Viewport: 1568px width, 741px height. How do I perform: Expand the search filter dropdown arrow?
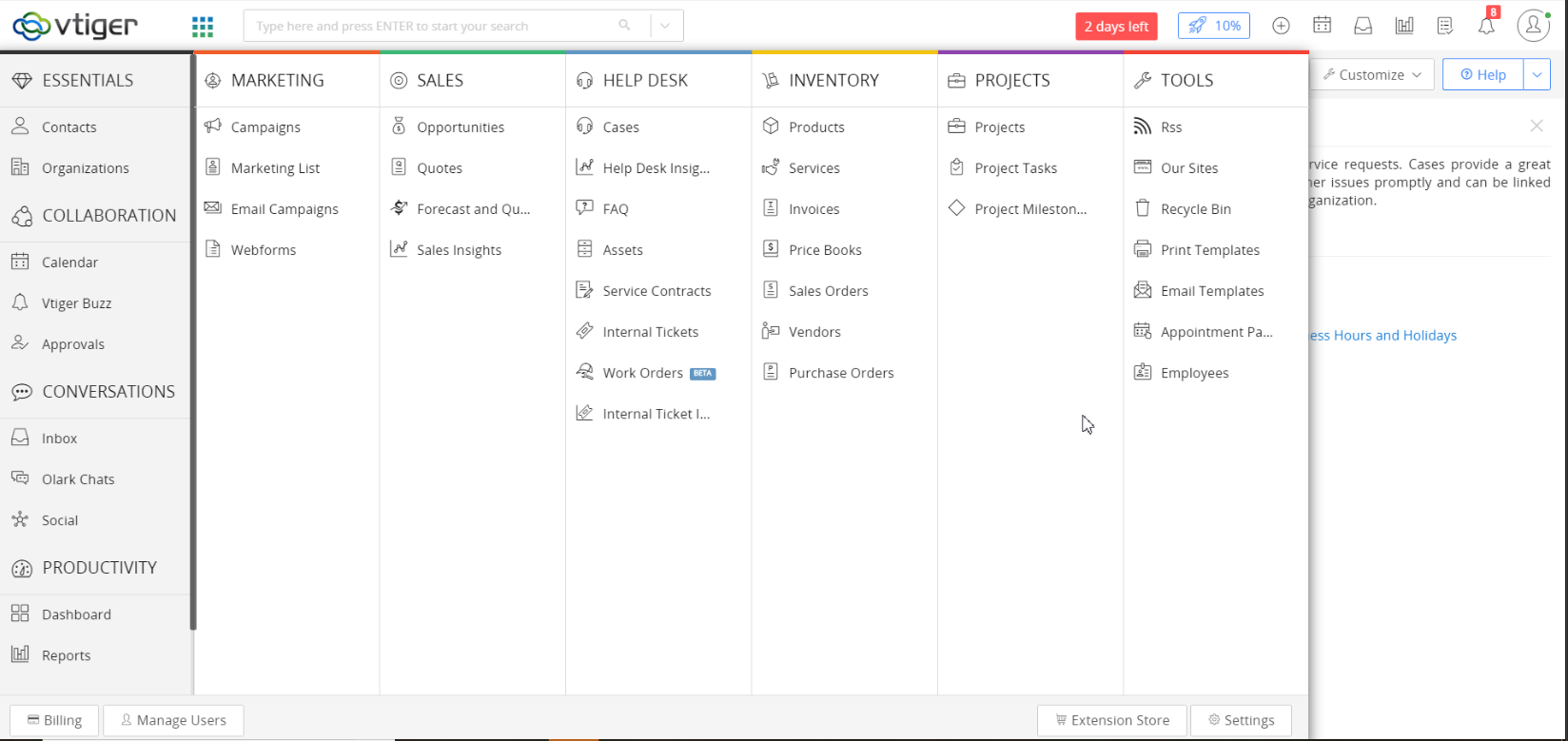pyautogui.click(x=666, y=26)
